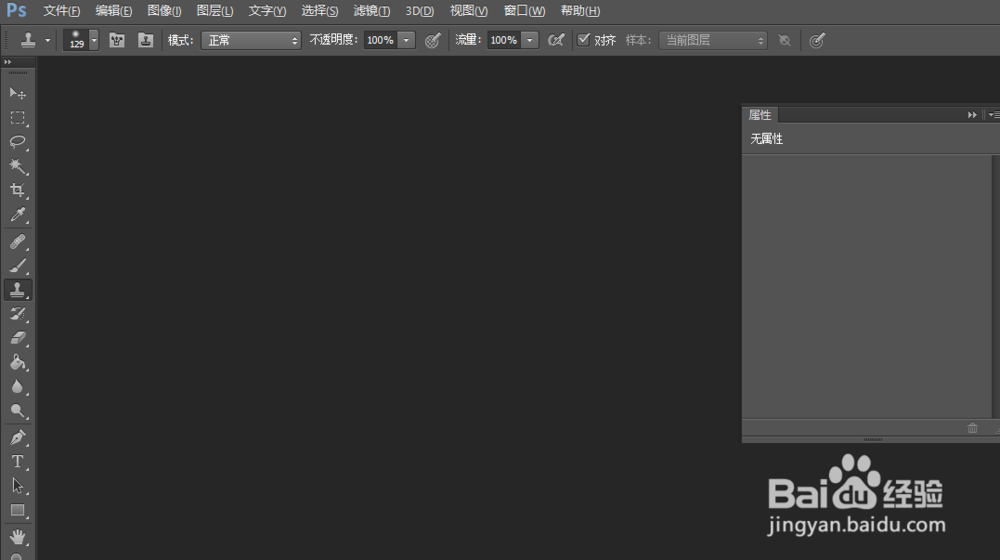Select the History Brush tool
1000x560 pixels.
click(x=17, y=314)
